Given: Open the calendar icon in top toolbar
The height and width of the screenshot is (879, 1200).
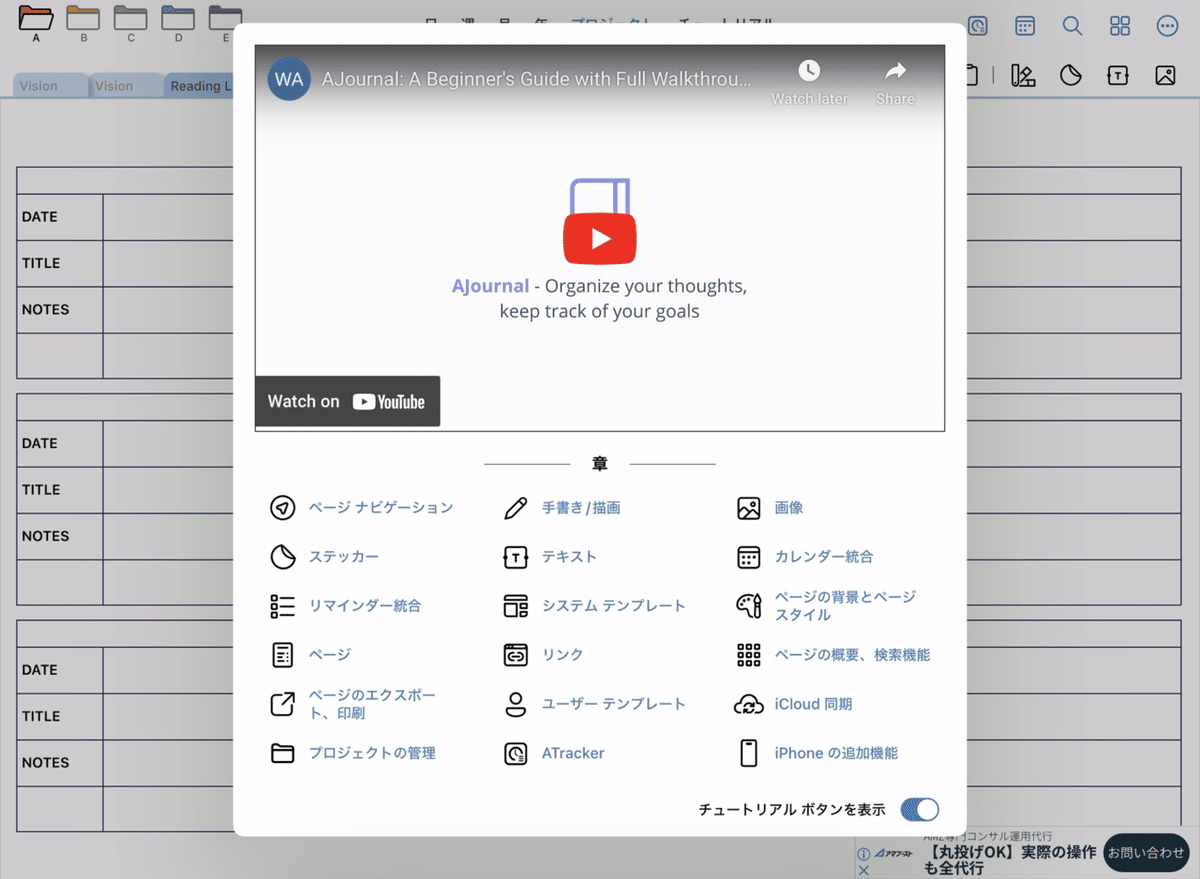Looking at the screenshot, I should [x=1025, y=26].
